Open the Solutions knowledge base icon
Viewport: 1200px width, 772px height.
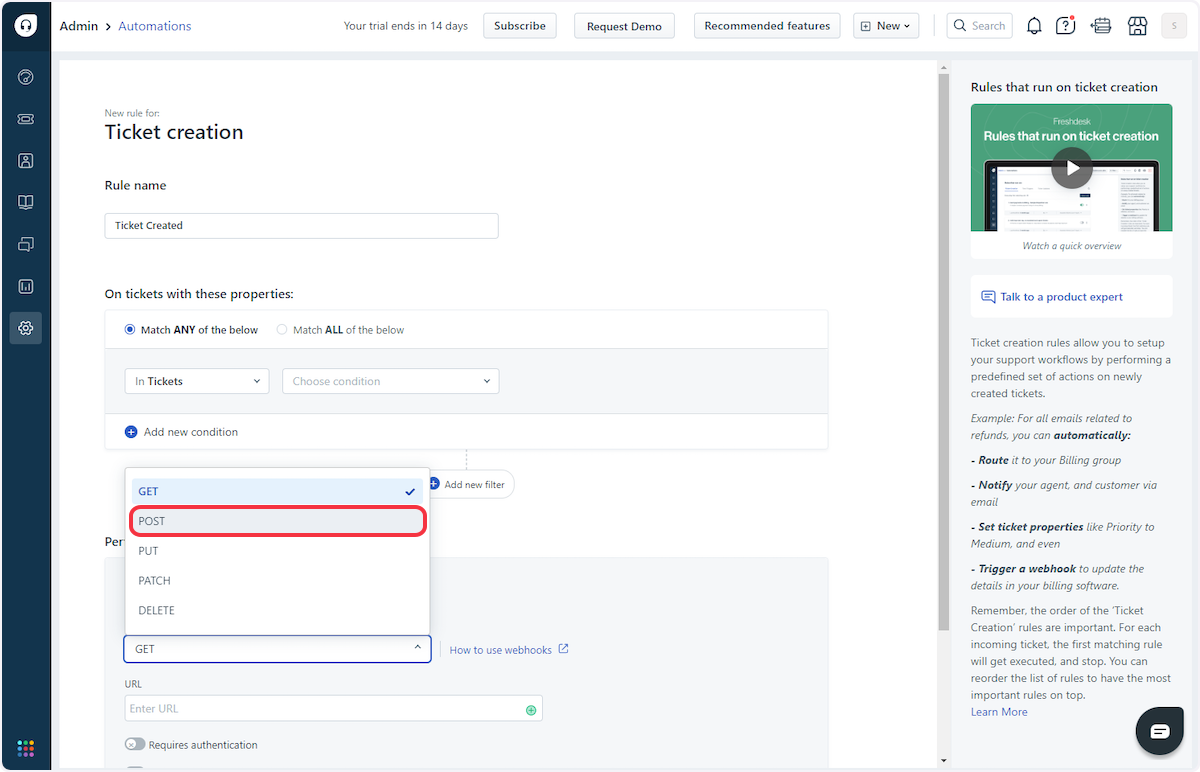[26, 202]
